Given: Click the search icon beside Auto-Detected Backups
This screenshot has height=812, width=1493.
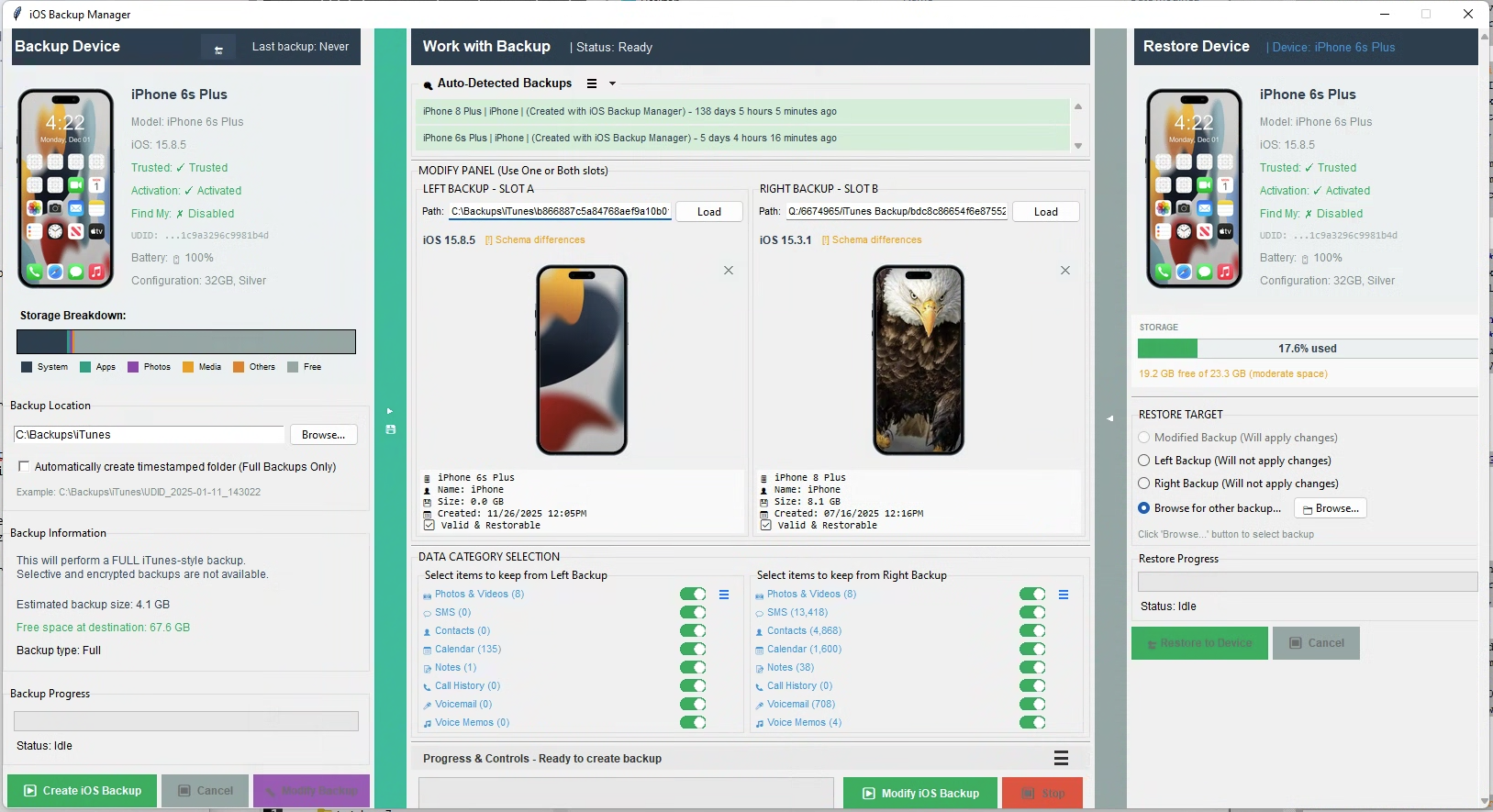Looking at the screenshot, I should coord(428,84).
